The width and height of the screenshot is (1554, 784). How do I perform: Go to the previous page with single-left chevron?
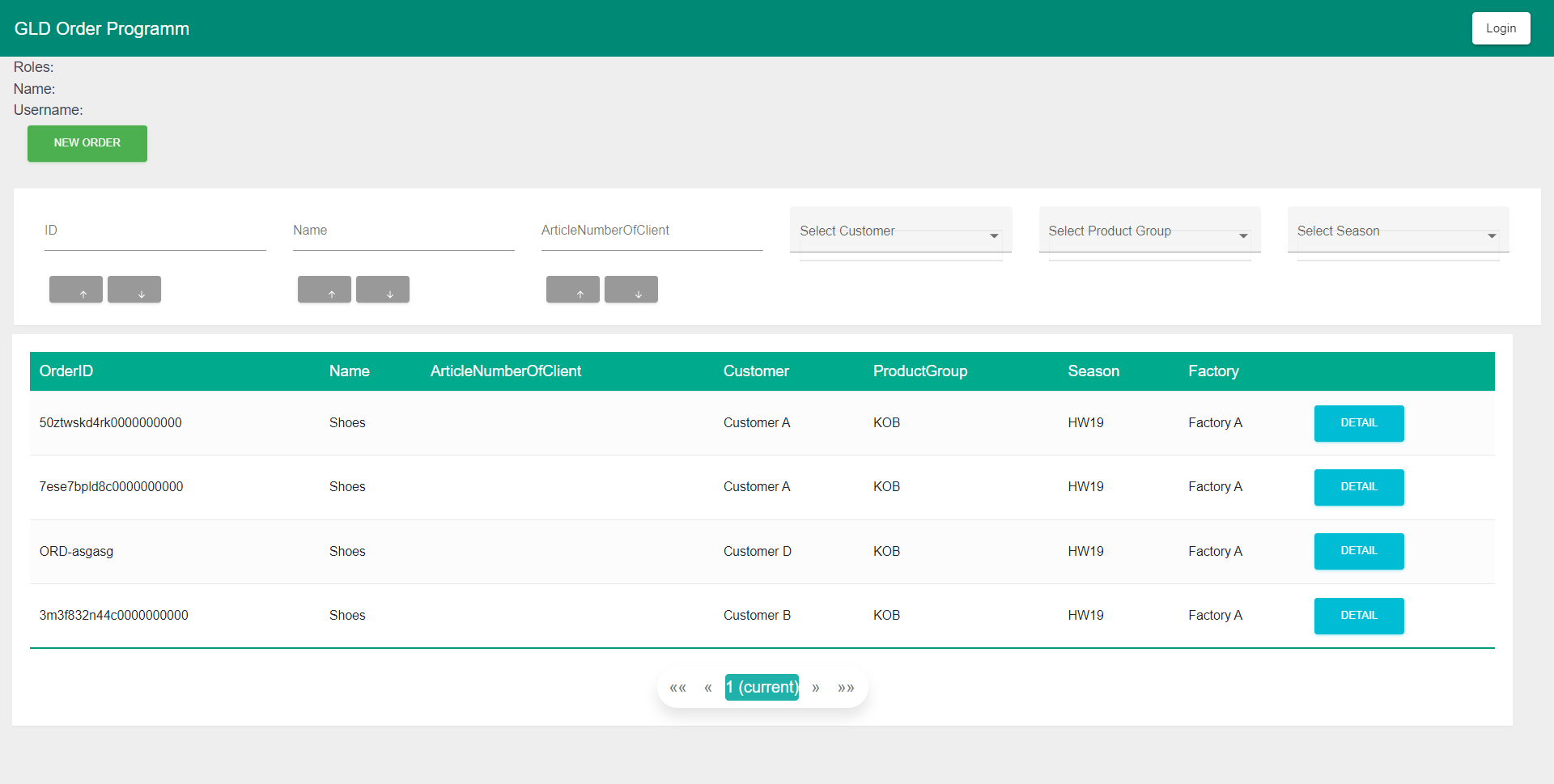click(x=708, y=688)
